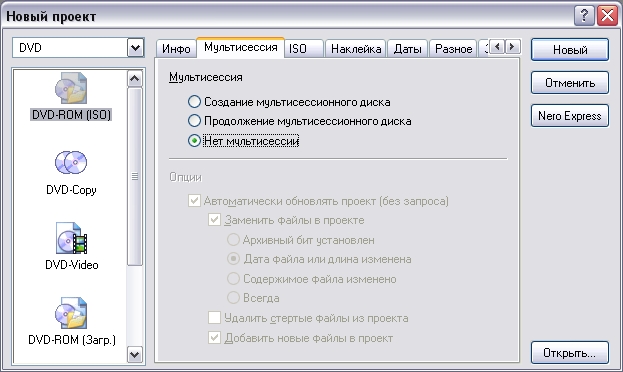Screen dimensions: 623x372
Task: Open the Даты tab
Action: point(407,49)
